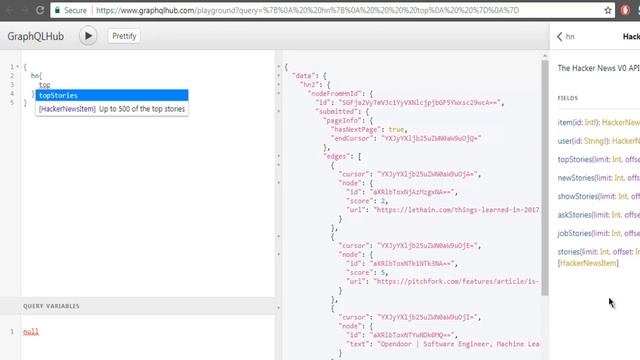
Task: Click the browser extension icon beside the star
Action: click(625, 10)
